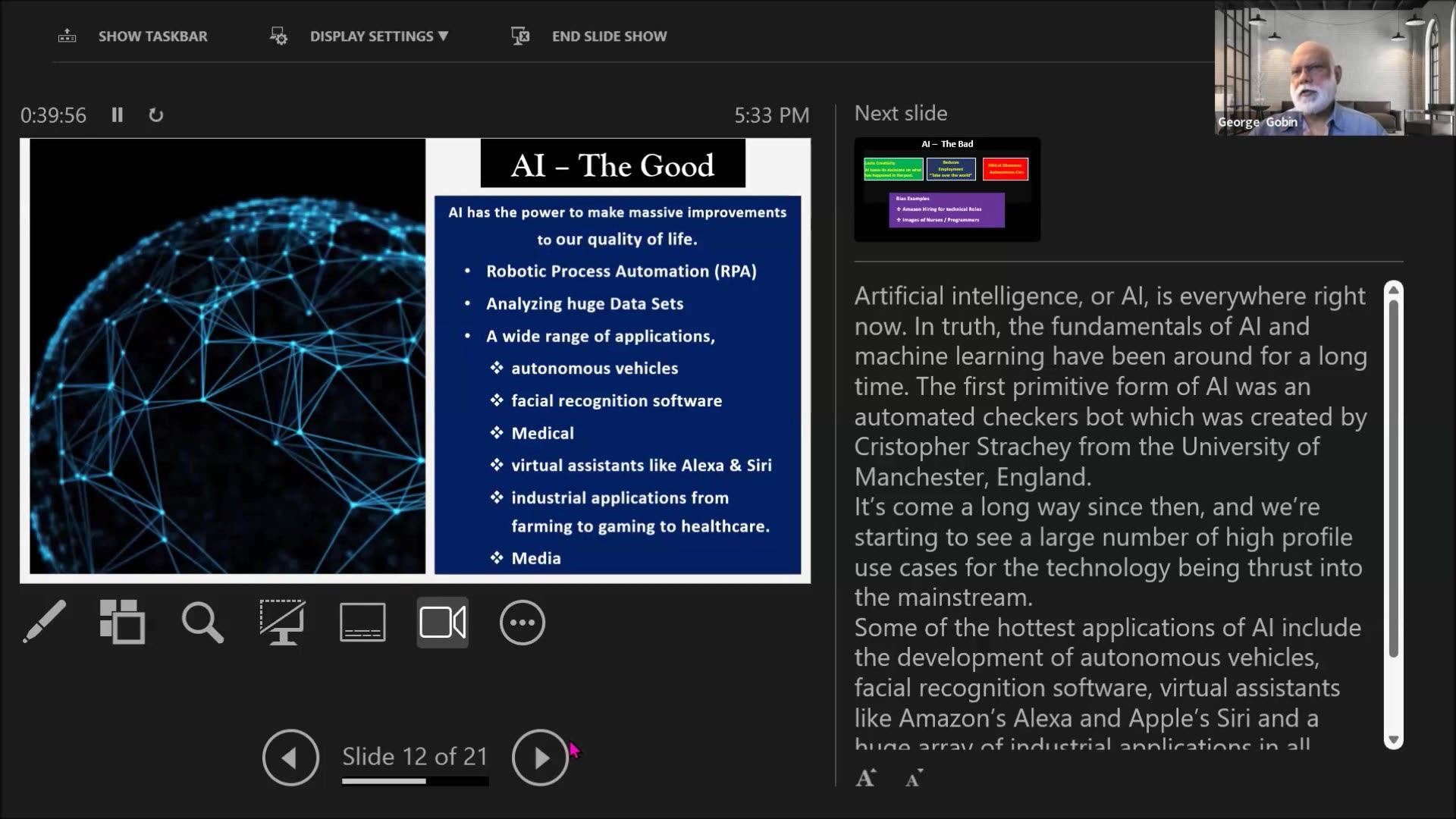Go back to the previous slide

tap(290, 757)
